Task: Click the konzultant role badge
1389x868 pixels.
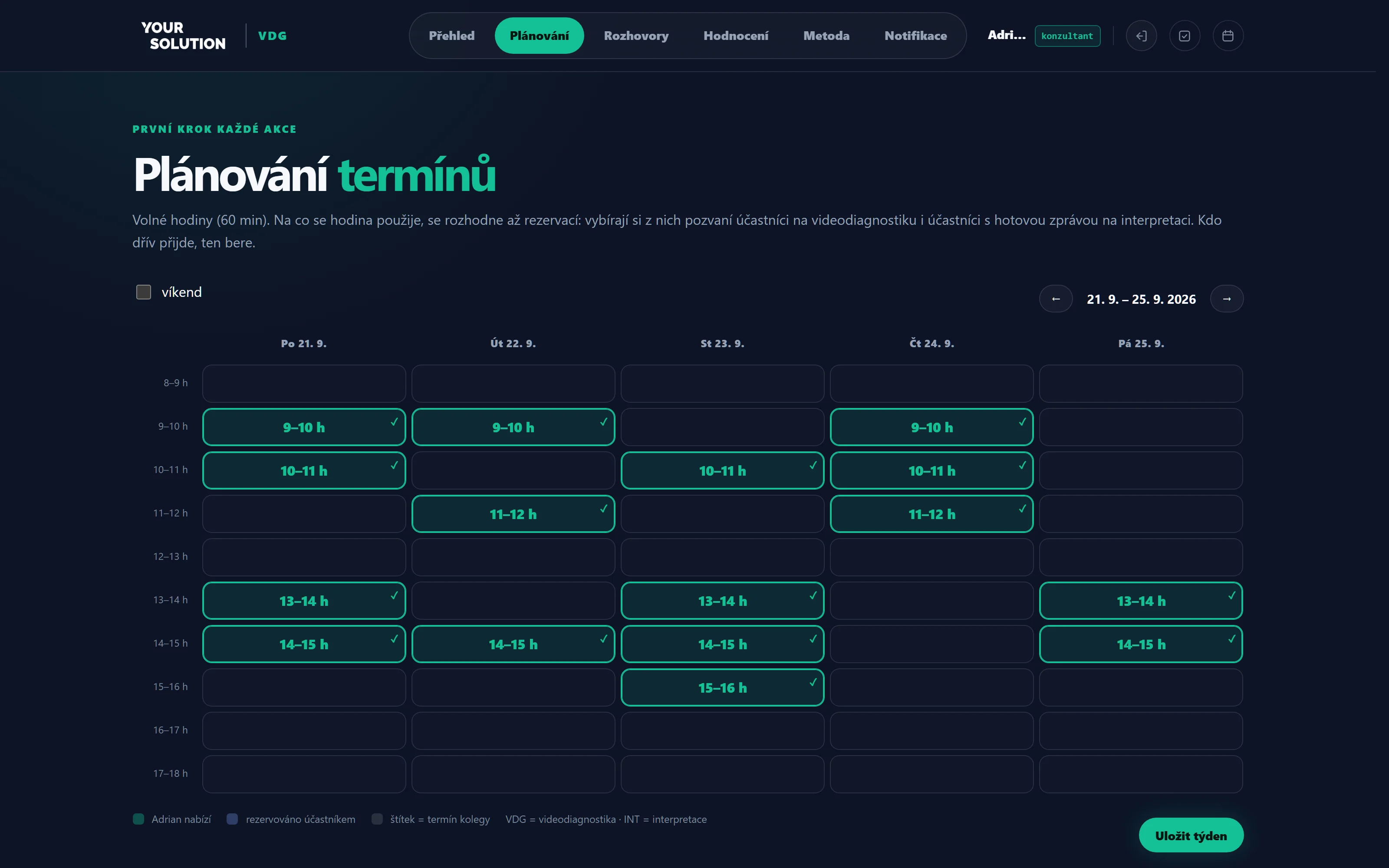Action: tap(1067, 36)
